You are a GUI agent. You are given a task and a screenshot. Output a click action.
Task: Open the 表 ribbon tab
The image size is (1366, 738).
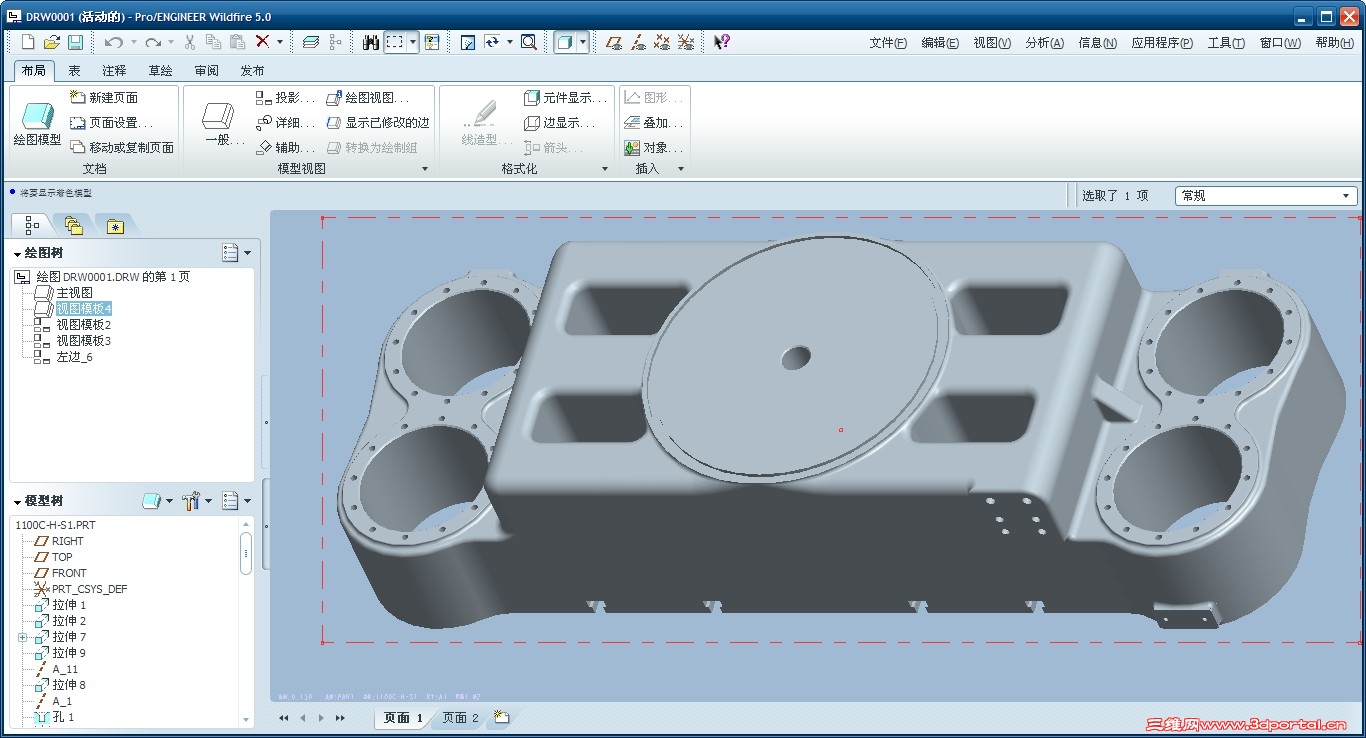75,71
